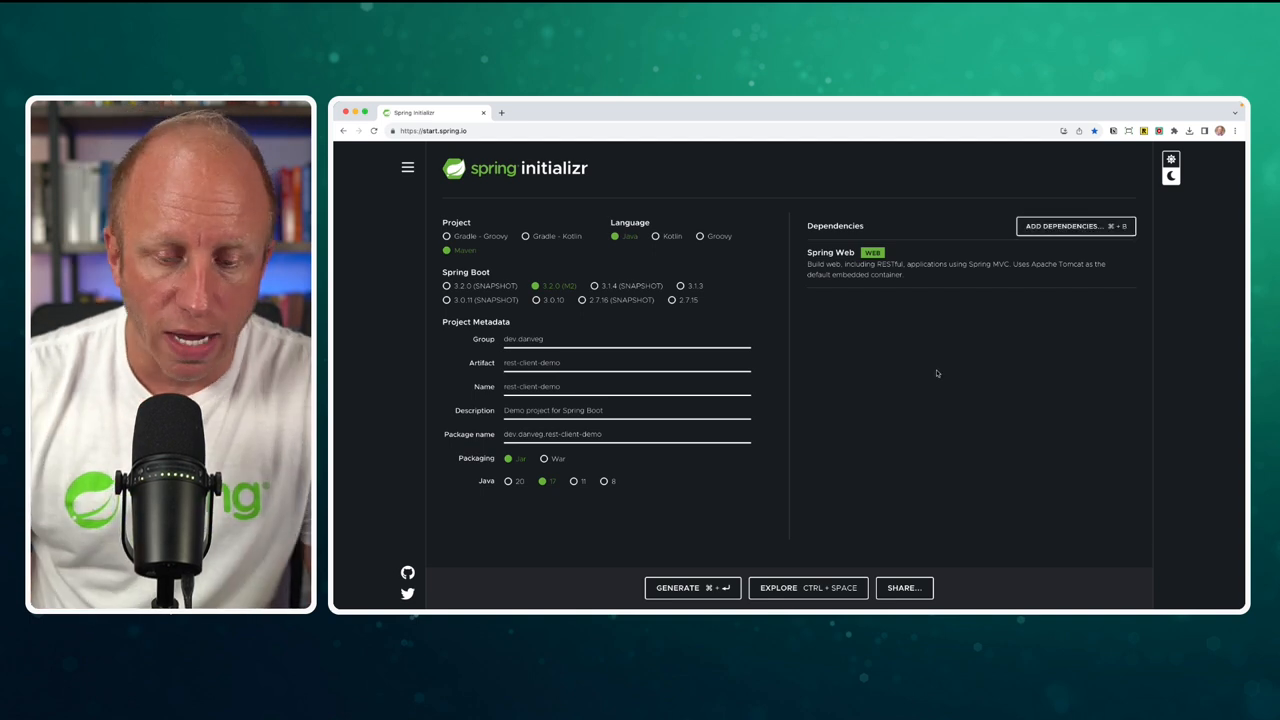Open the Explore project button
Image resolution: width=1280 pixels, height=720 pixels.
coord(808,588)
